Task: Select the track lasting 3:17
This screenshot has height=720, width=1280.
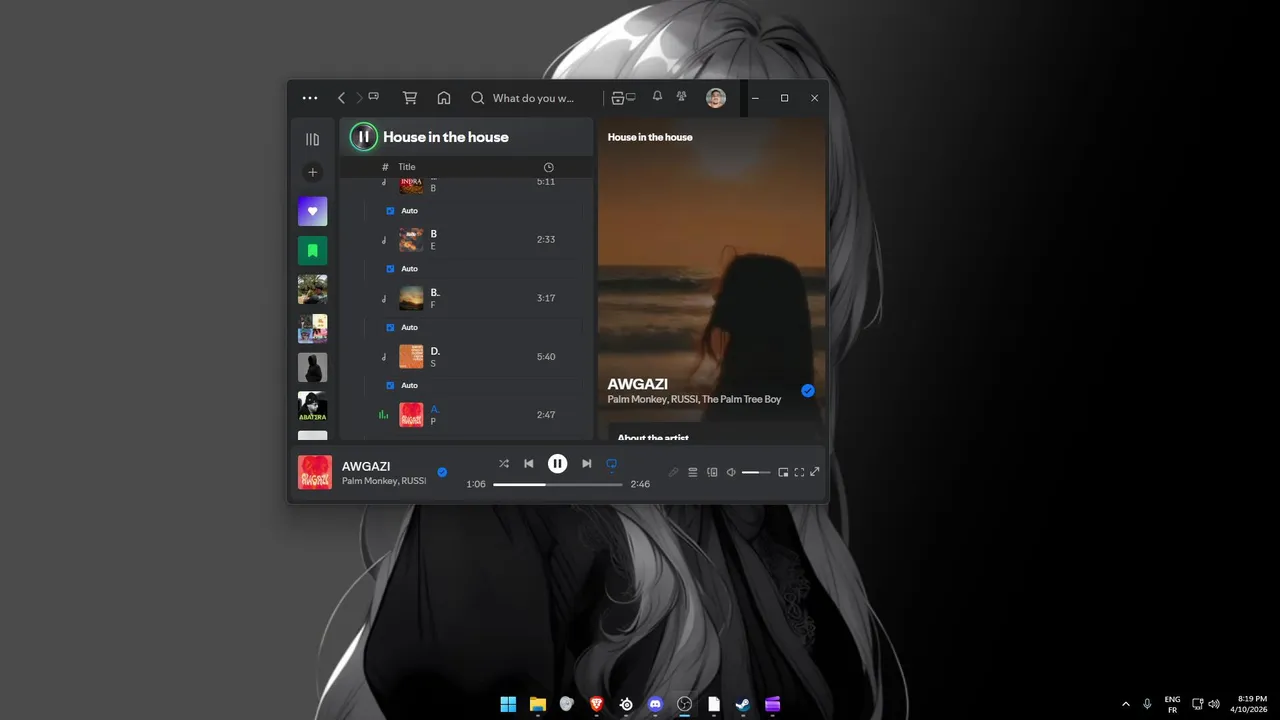Action: click(x=466, y=298)
